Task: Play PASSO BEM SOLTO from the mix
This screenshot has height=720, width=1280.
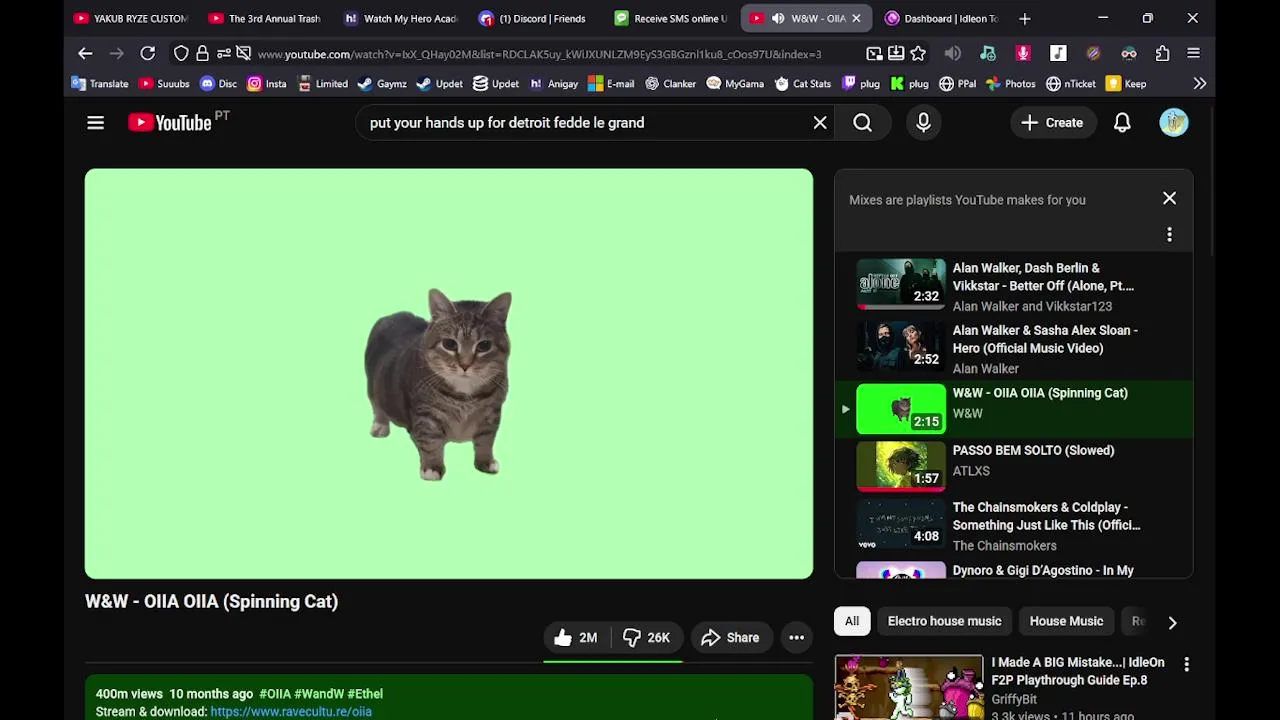Action: tap(1014, 466)
